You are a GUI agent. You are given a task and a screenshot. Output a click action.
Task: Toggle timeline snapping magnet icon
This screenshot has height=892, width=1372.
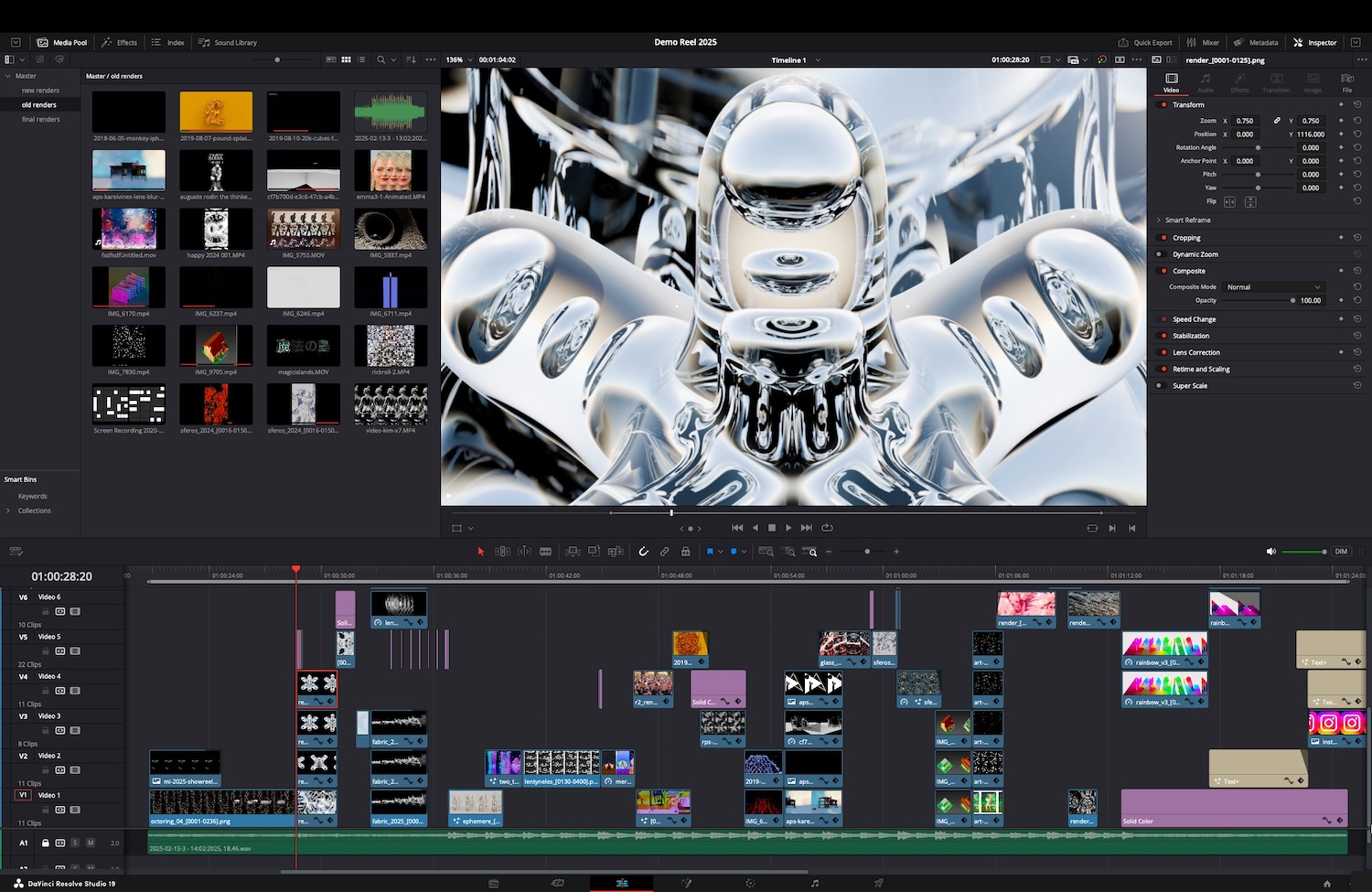[643, 552]
